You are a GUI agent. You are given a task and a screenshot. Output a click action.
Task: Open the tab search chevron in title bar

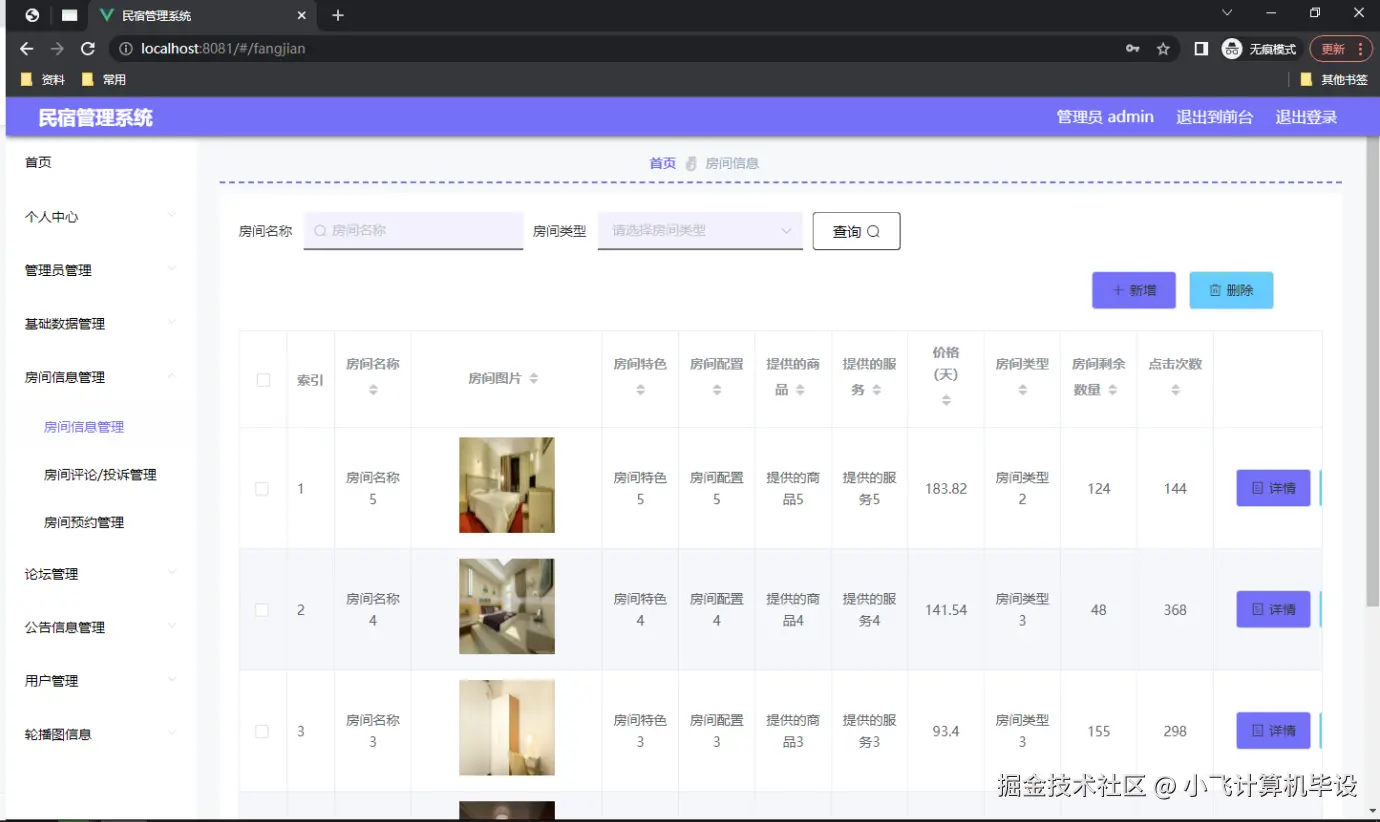[x=1228, y=13]
